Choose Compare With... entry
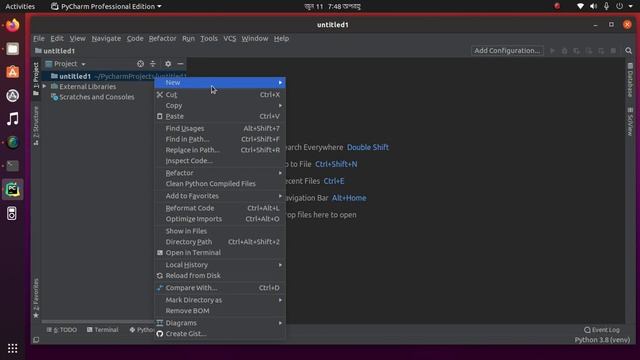The width and height of the screenshot is (640, 360). click(220, 288)
